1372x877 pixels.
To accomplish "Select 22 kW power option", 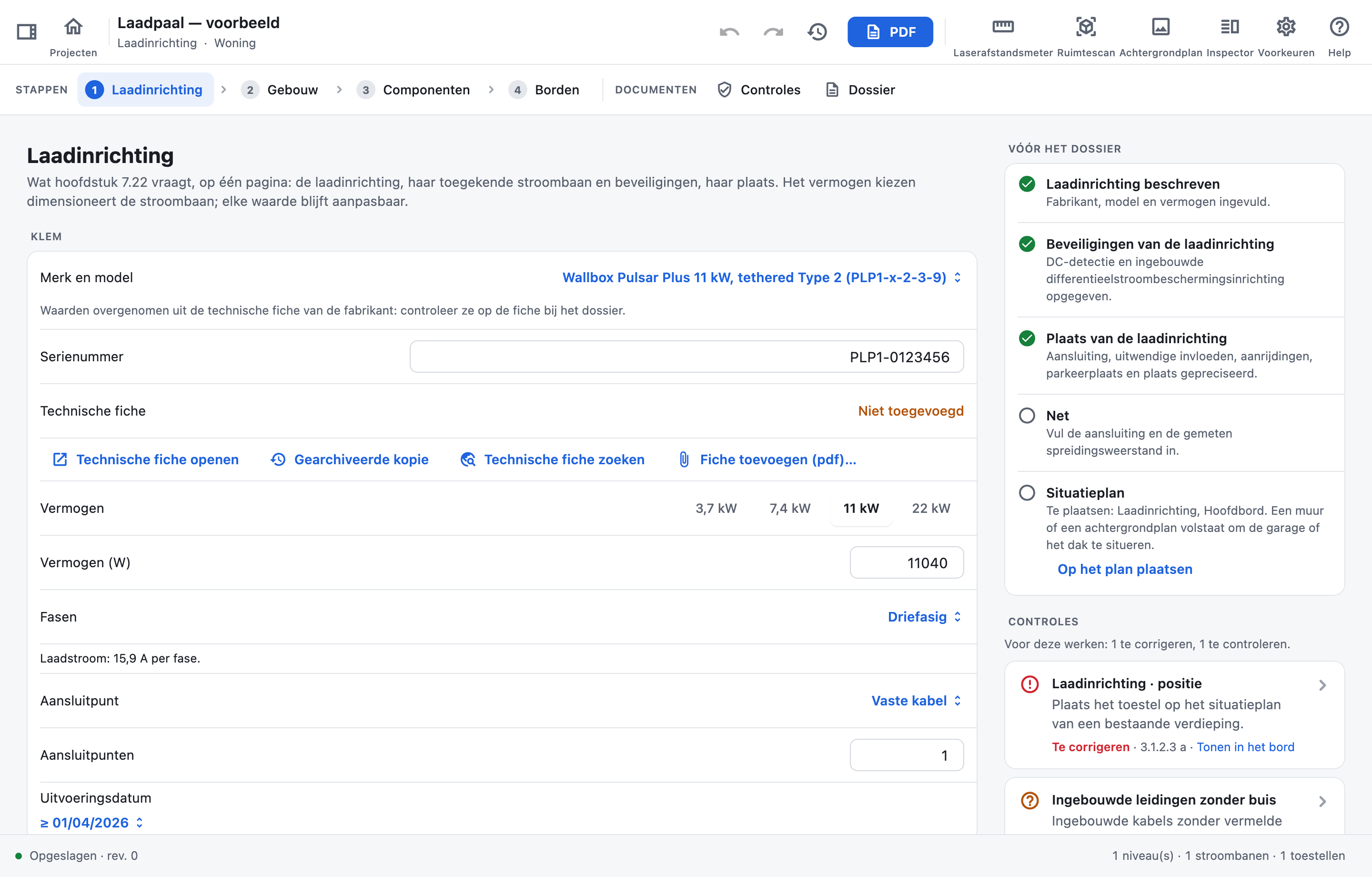I will (x=931, y=508).
